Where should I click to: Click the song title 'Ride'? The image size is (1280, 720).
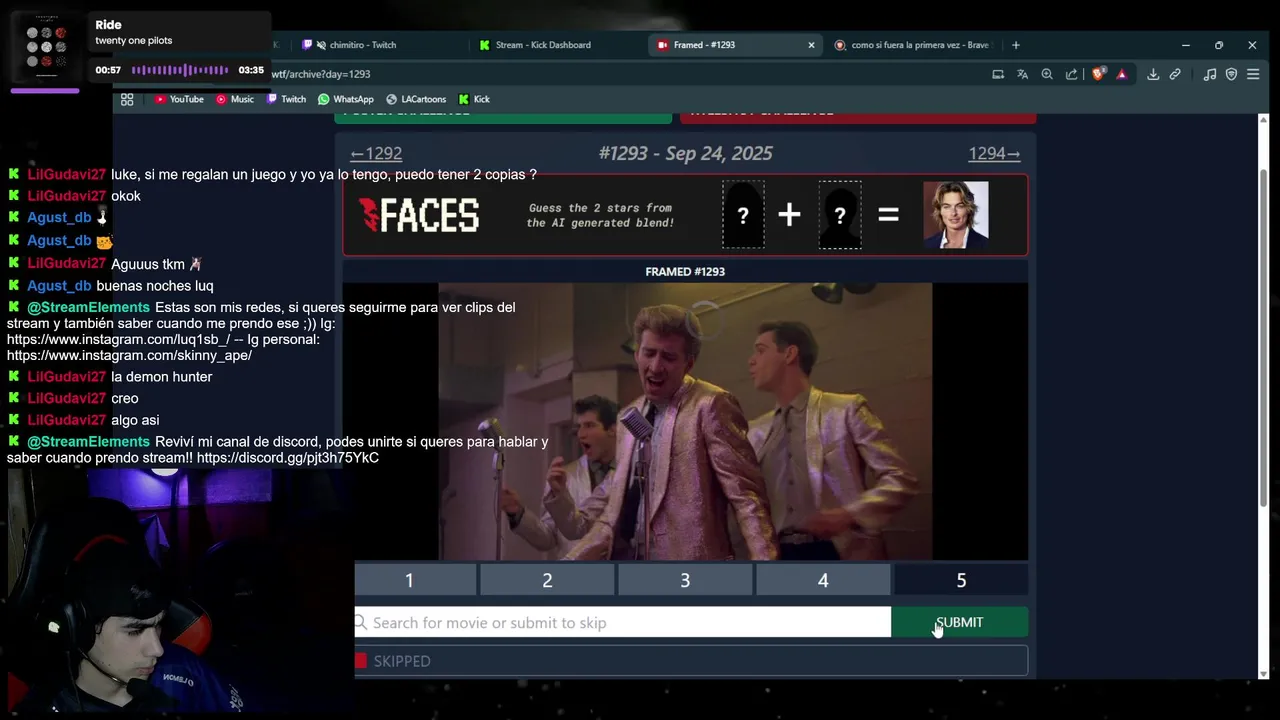pos(108,25)
